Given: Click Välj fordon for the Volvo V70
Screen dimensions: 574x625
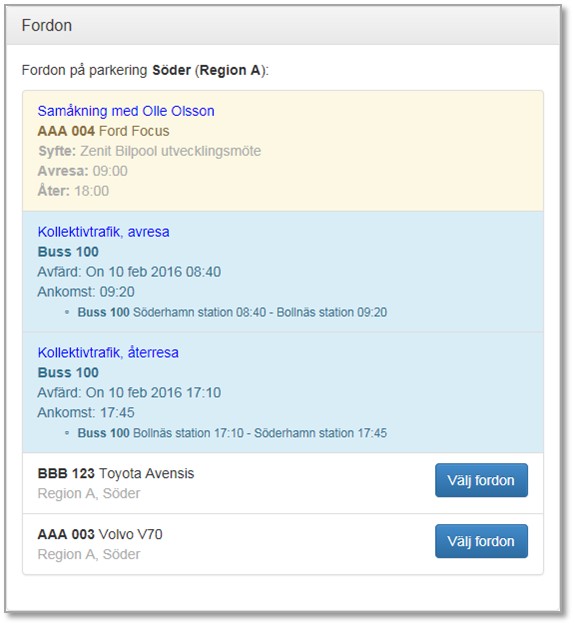Looking at the screenshot, I should point(481,541).
